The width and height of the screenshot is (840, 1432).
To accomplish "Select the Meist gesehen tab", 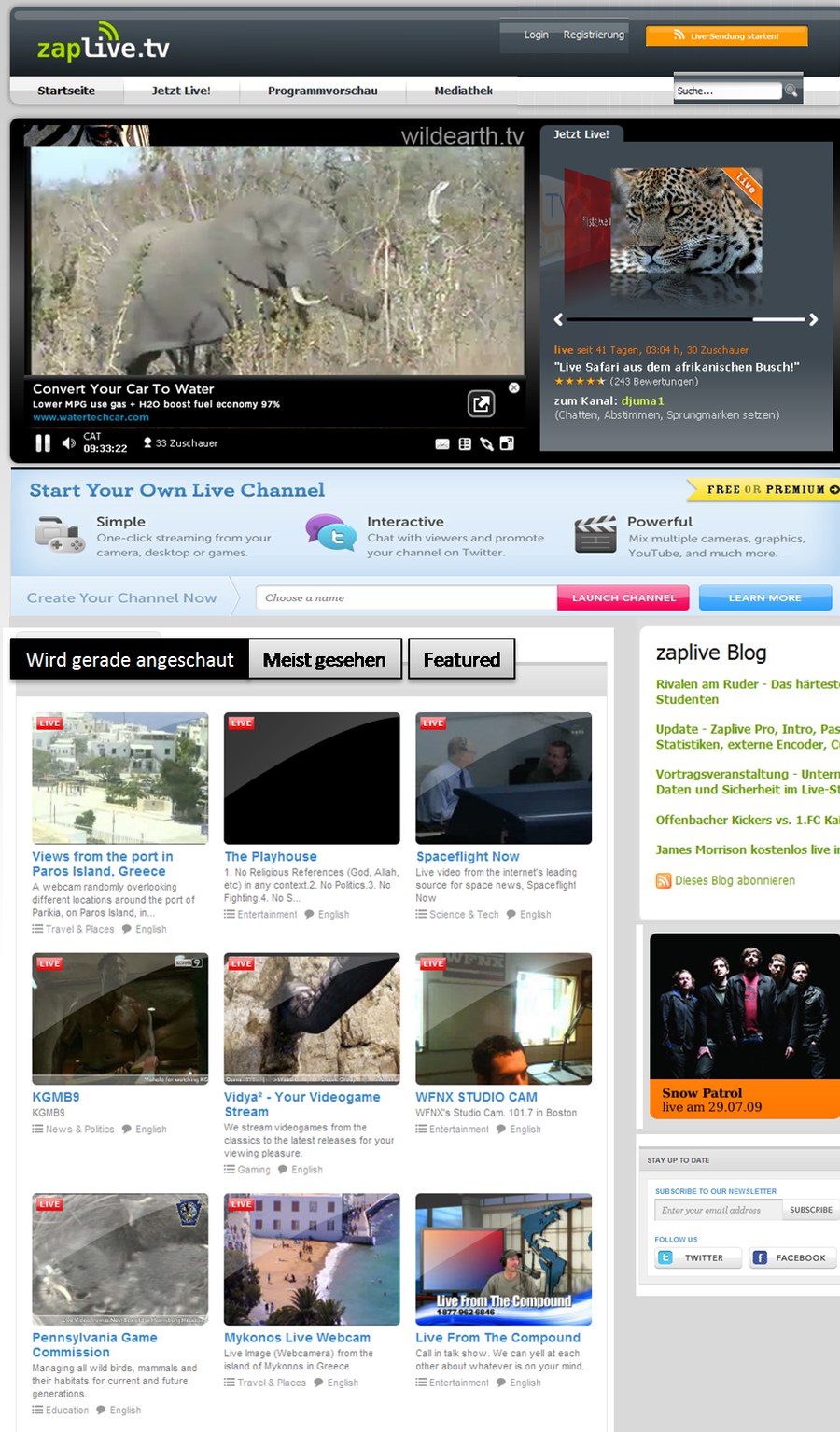I will pyautogui.click(x=324, y=659).
